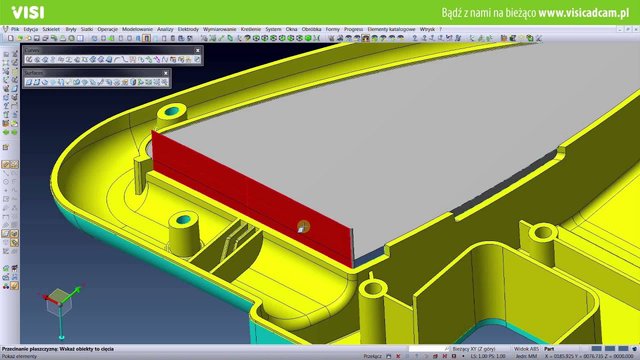640x360 pixels.
Task: Open the Elektrody menu
Action: coord(188,29)
